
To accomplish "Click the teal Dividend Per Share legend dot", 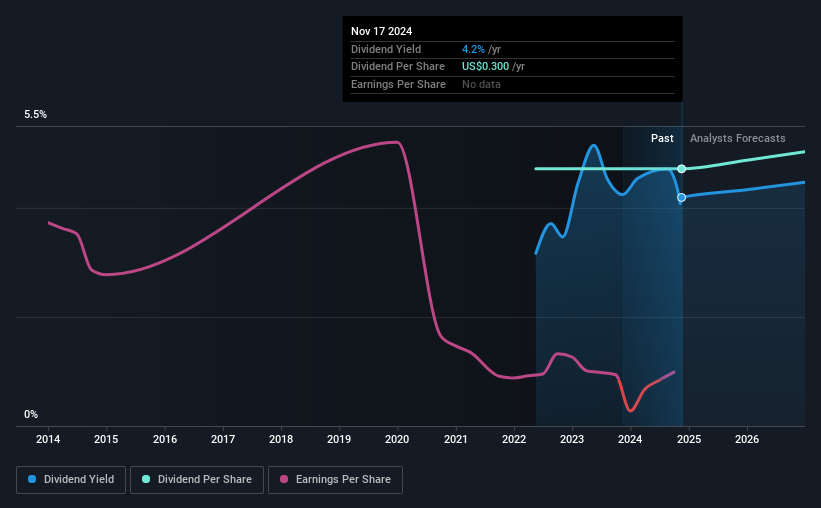I will click(x=146, y=479).
